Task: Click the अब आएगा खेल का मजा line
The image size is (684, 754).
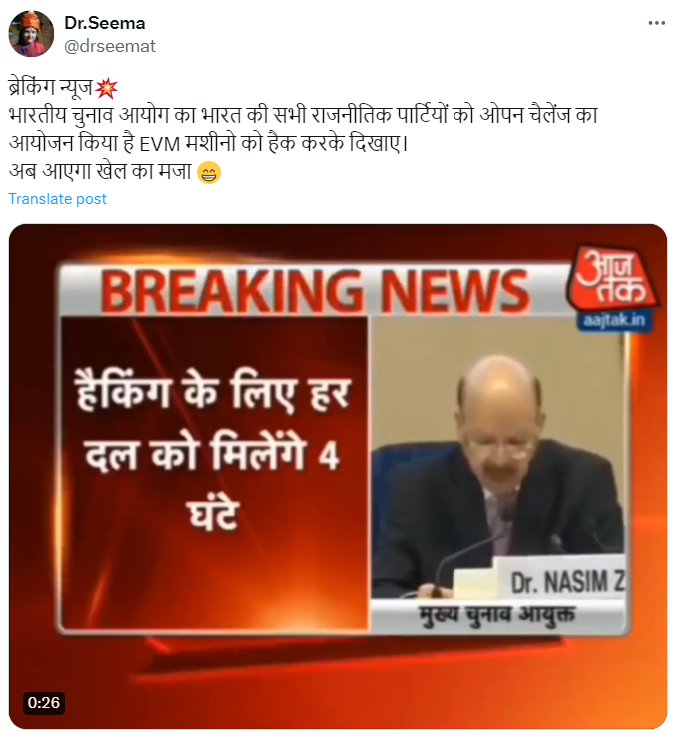Action: click(x=100, y=172)
